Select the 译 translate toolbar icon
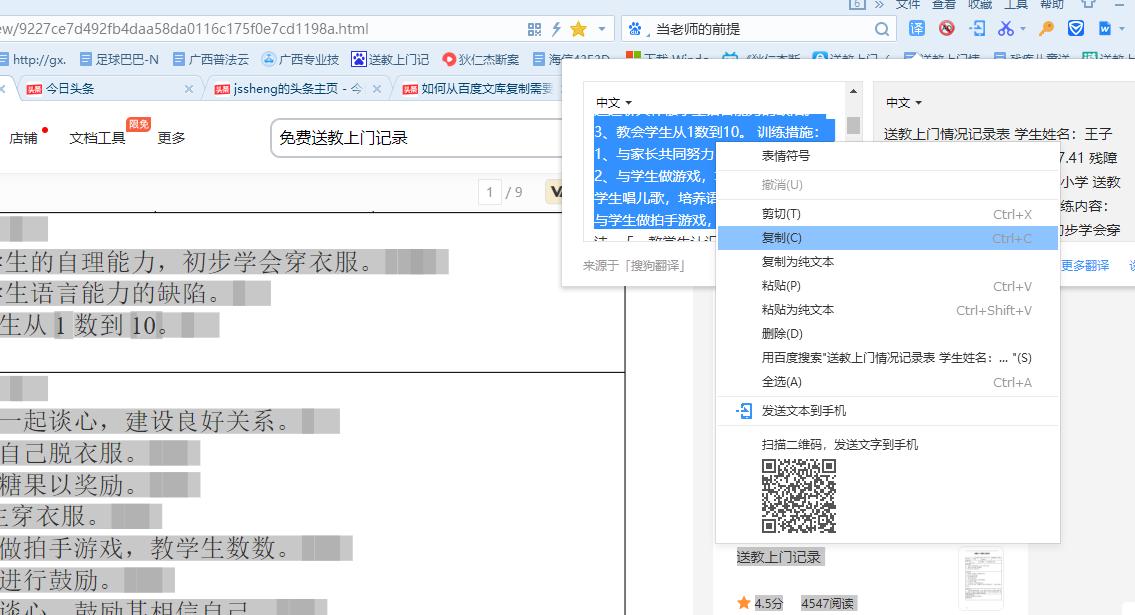This screenshot has width=1135, height=615. pos(918,29)
